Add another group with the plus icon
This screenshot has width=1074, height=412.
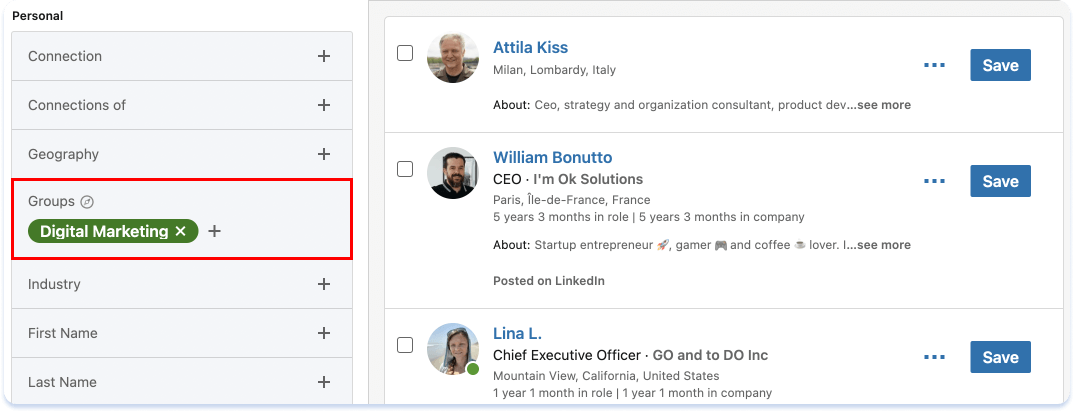[x=215, y=231]
